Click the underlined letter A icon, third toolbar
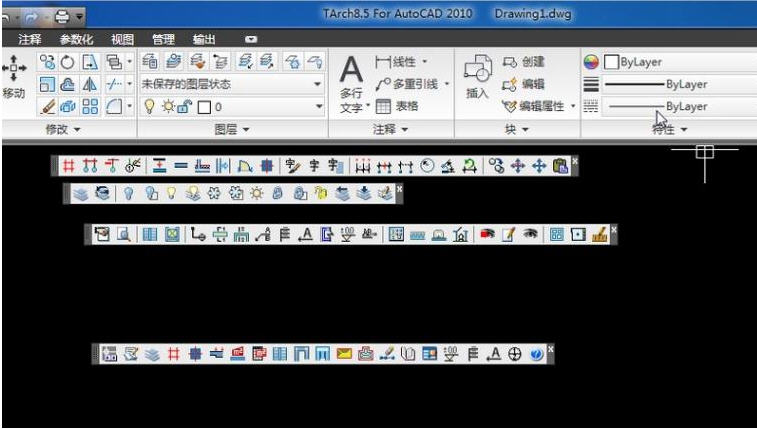Viewport: 757px width, 429px height. pos(305,235)
